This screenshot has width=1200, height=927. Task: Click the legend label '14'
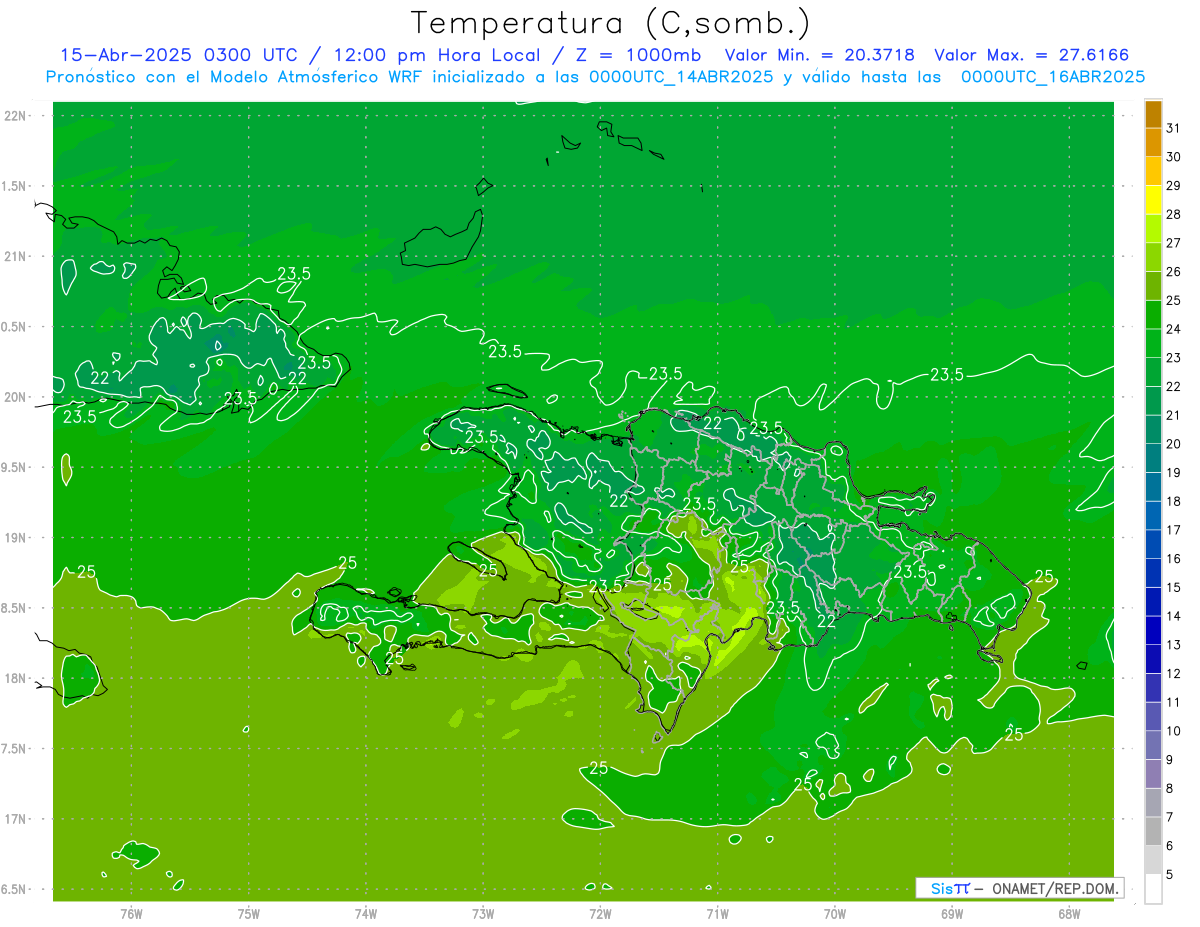click(x=1174, y=616)
